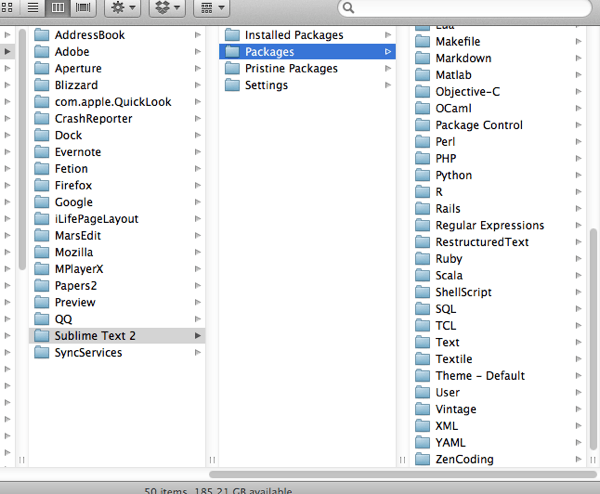Select the Google folder icon
This screenshot has height=494, width=600.
(x=41, y=202)
